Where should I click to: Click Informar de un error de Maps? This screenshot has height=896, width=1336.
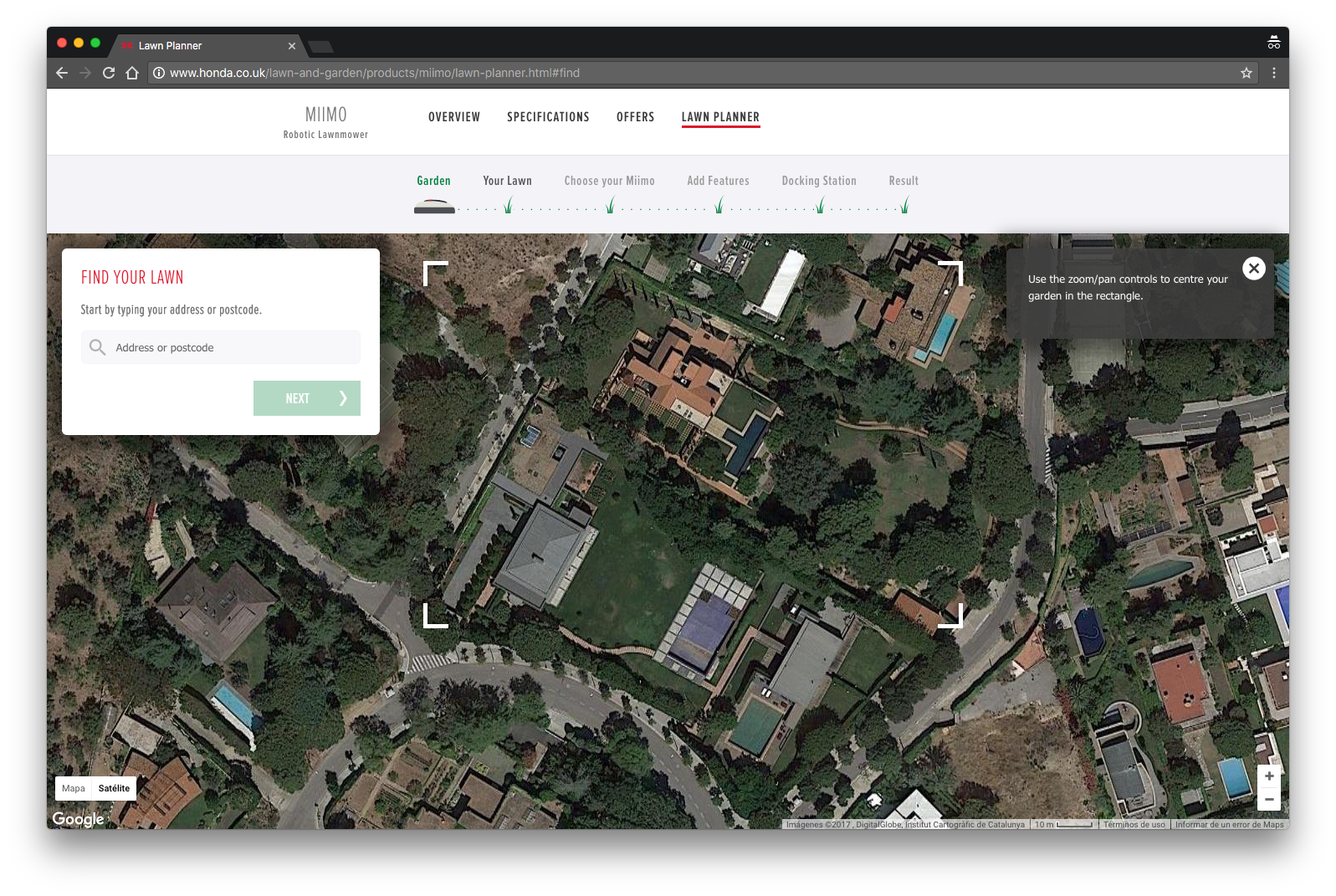coord(1229,825)
